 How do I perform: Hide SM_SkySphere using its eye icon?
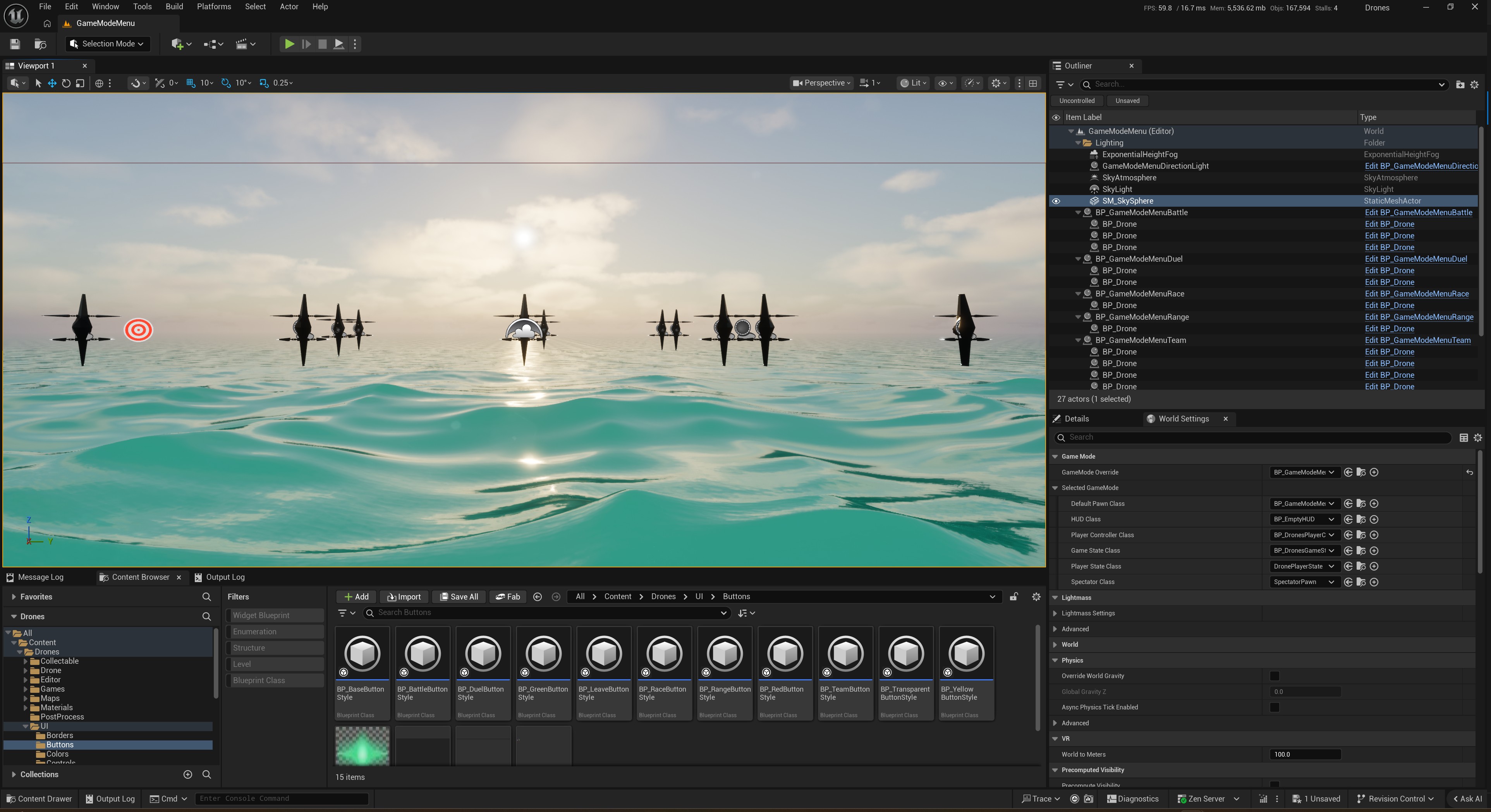[1056, 201]
